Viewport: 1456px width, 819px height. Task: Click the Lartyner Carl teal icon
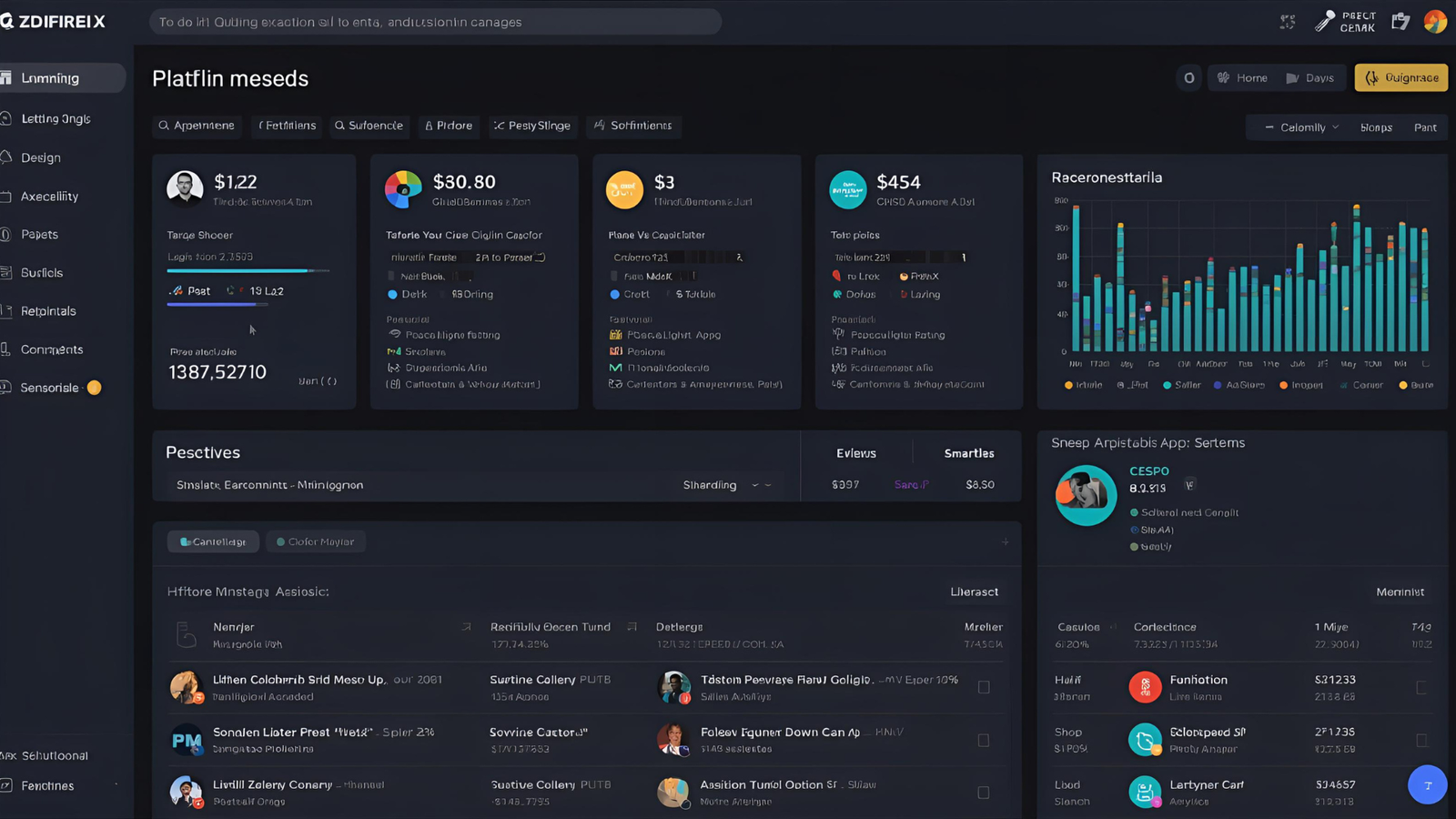coord(1145,792)
